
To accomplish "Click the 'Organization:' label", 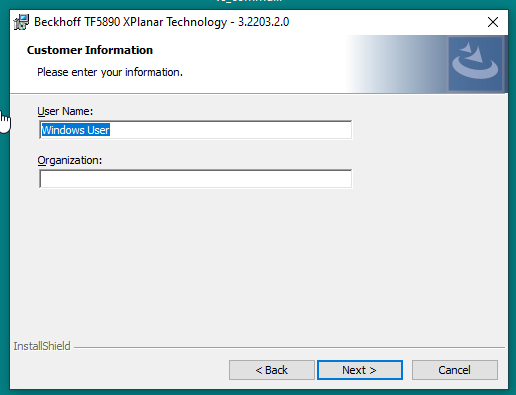I will tap(70, 160).
